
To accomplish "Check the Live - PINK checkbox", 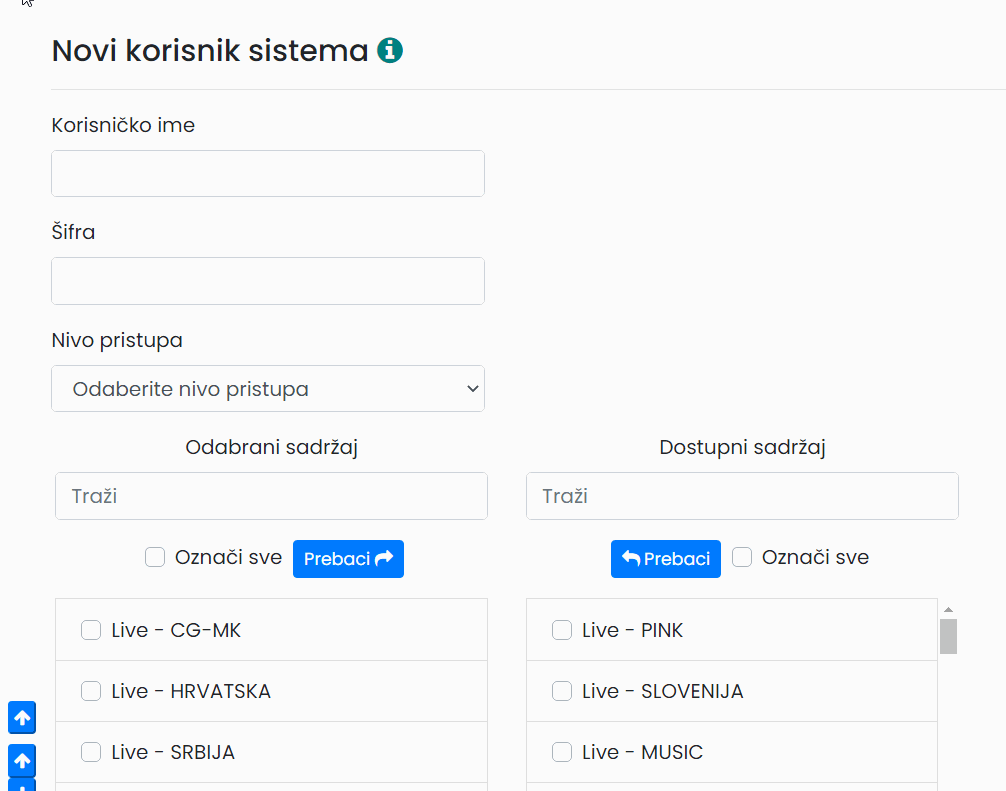I will 562,630.
